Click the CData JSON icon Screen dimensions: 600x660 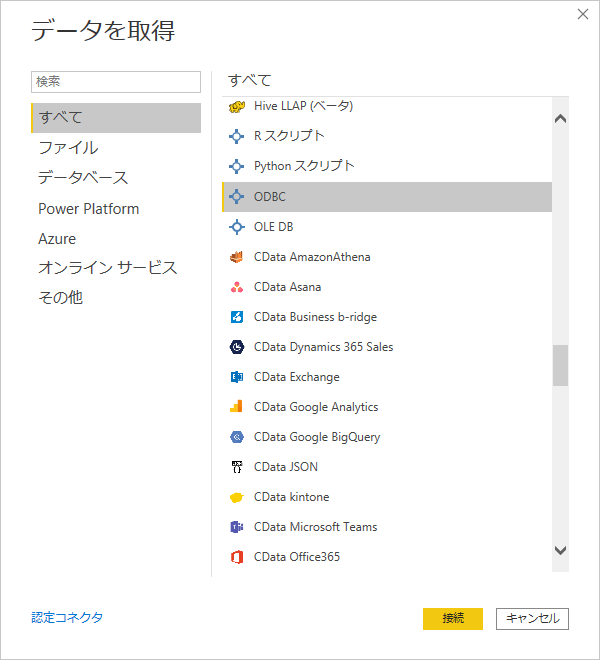(237, 467)
